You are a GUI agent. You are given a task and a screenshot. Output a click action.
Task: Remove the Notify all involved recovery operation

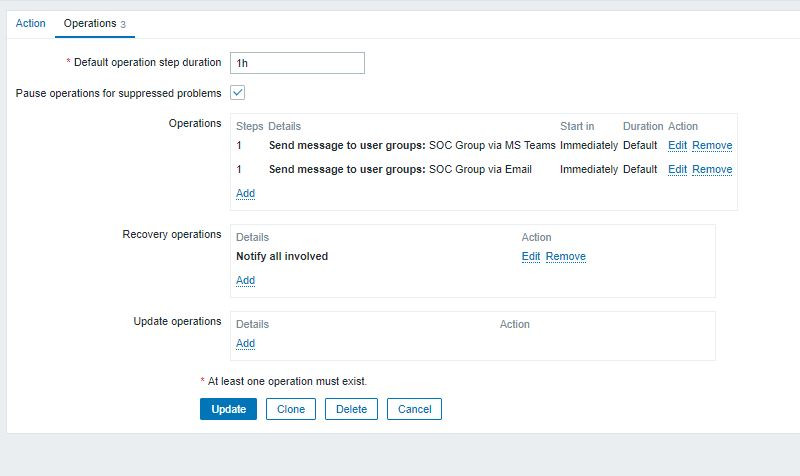pos(565,256)
